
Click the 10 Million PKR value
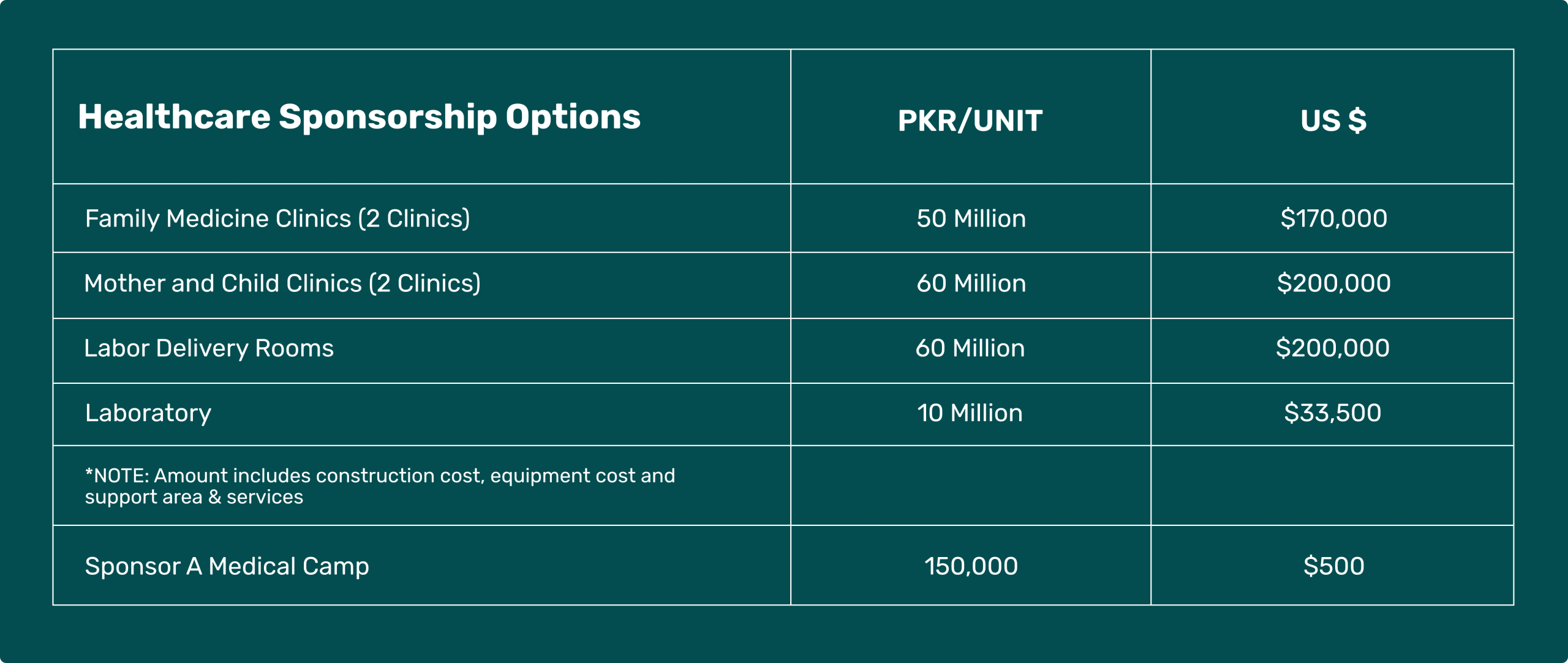970,413
